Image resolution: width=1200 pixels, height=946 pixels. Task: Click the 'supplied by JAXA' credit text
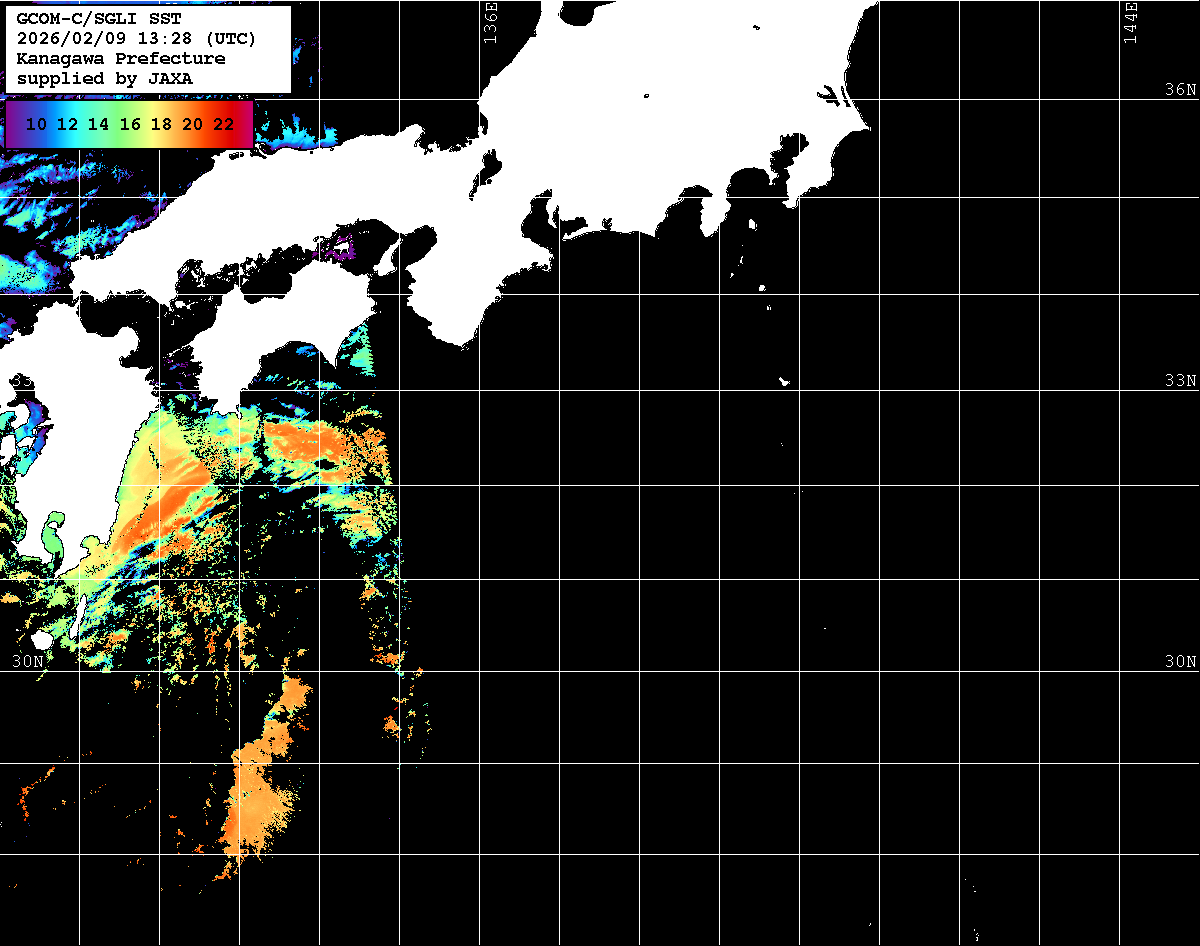click(105, 78)
